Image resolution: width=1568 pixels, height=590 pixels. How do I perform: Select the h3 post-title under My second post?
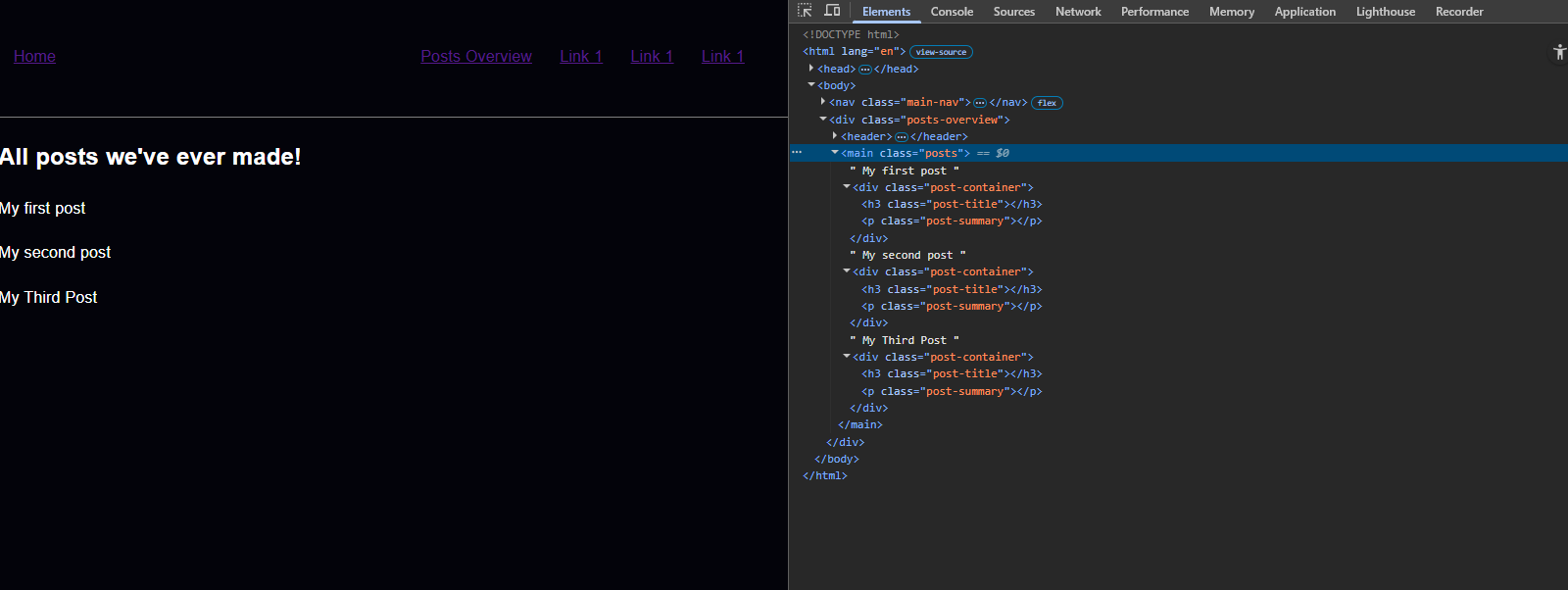(x=952, y=289)
